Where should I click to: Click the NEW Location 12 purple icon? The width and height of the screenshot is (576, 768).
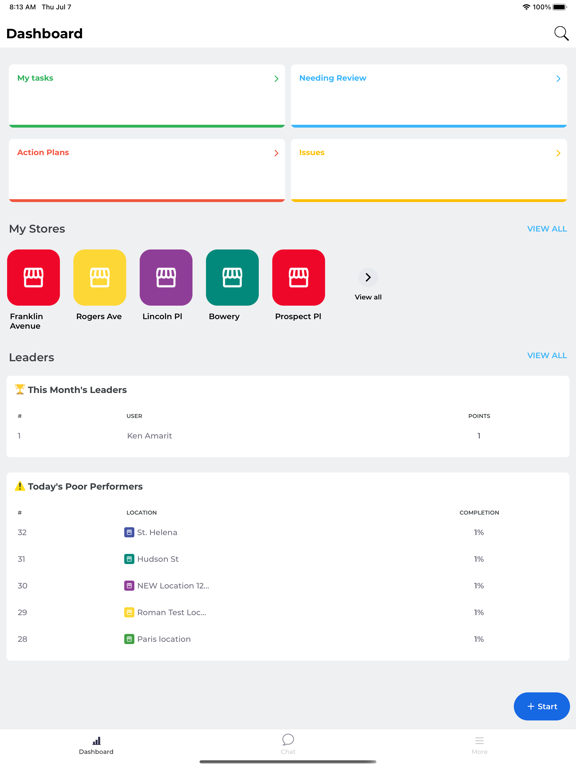point(129,586)
